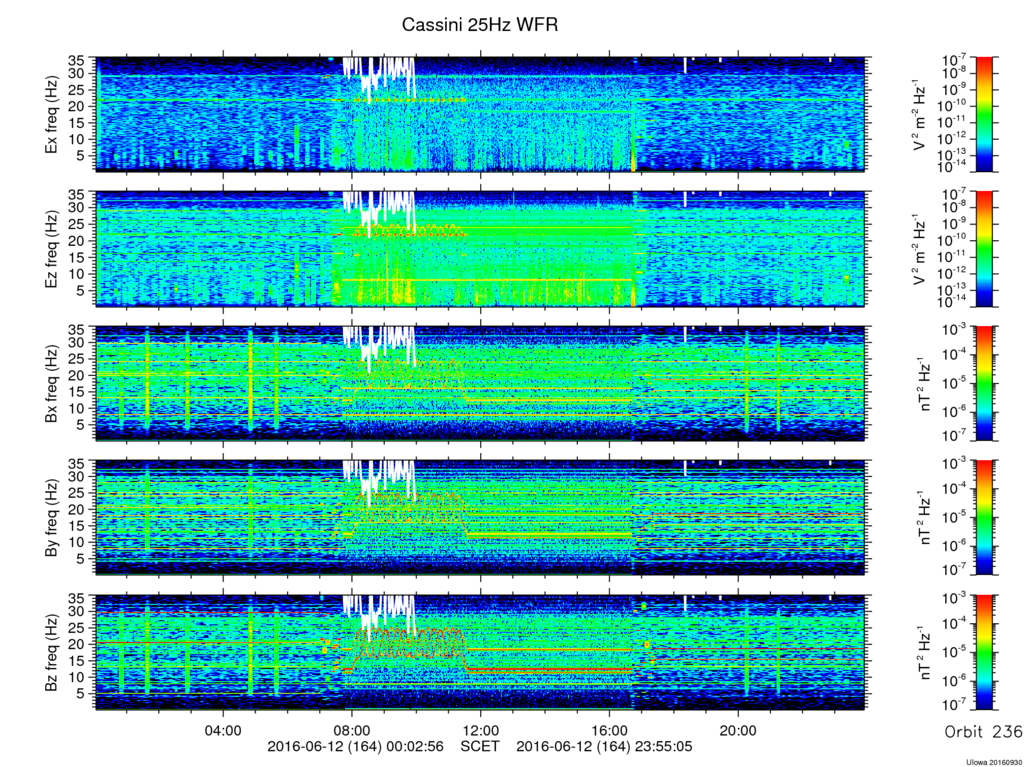The height and width of the screenshot is (767, 1024).
Task: Click the color bar beside the Bx panel
Action: click(984, 384)
